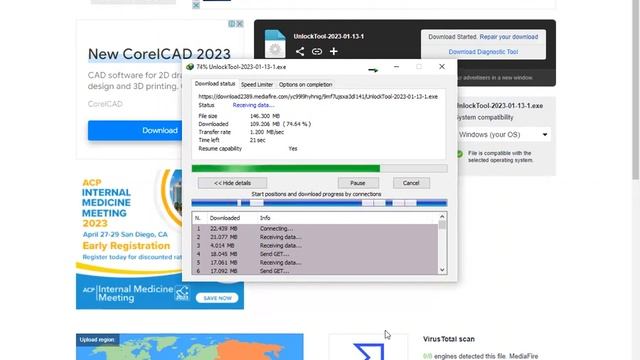Cancel the UnlockTool download
Screen dimensions: 640x360
point(411,183)
